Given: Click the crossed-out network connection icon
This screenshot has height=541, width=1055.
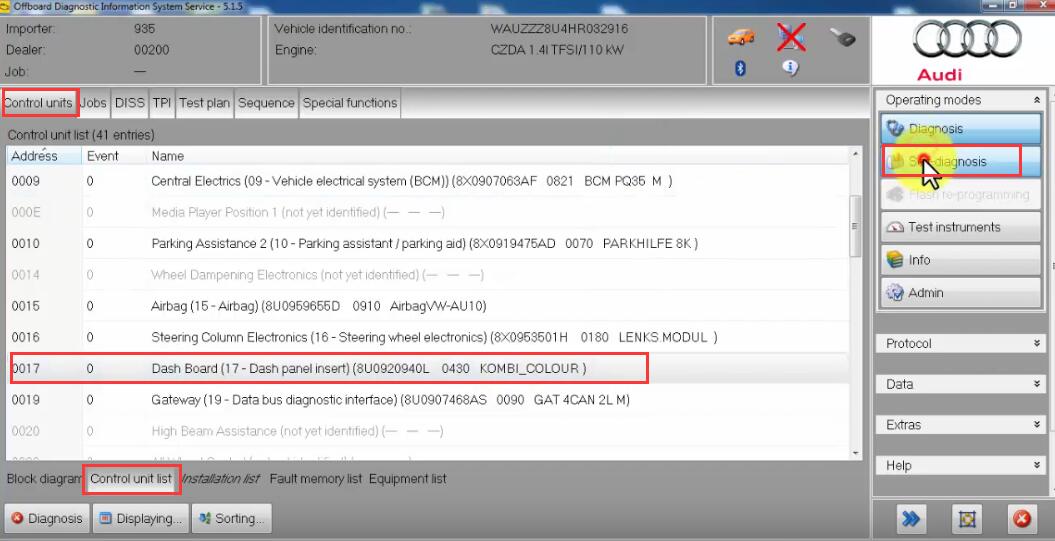Looking at the screenshot, I should (x=791, y=37).
